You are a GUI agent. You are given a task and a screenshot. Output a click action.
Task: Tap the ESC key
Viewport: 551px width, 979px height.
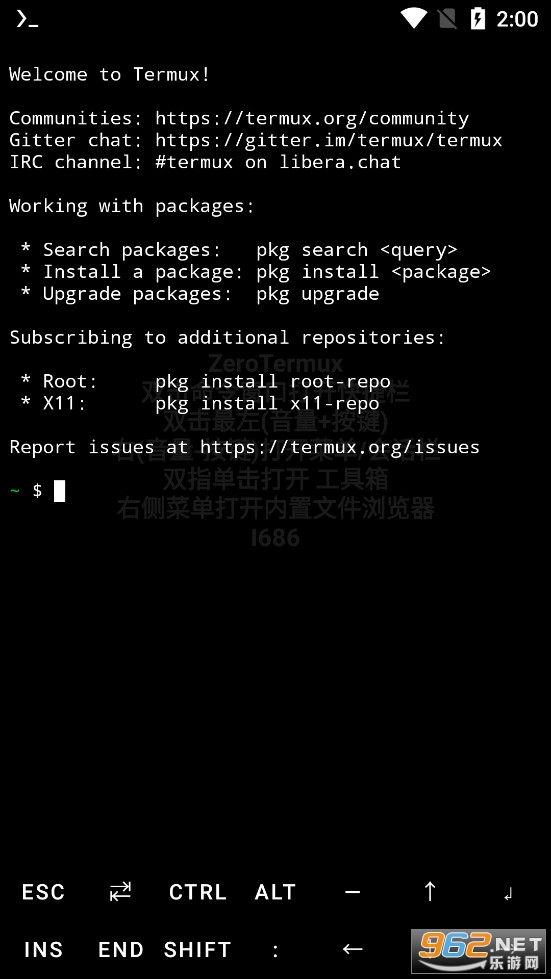tap(43, 892)
